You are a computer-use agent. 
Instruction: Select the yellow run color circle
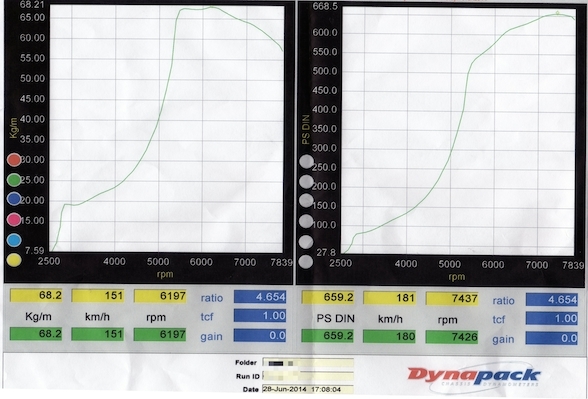pos(14,260)
